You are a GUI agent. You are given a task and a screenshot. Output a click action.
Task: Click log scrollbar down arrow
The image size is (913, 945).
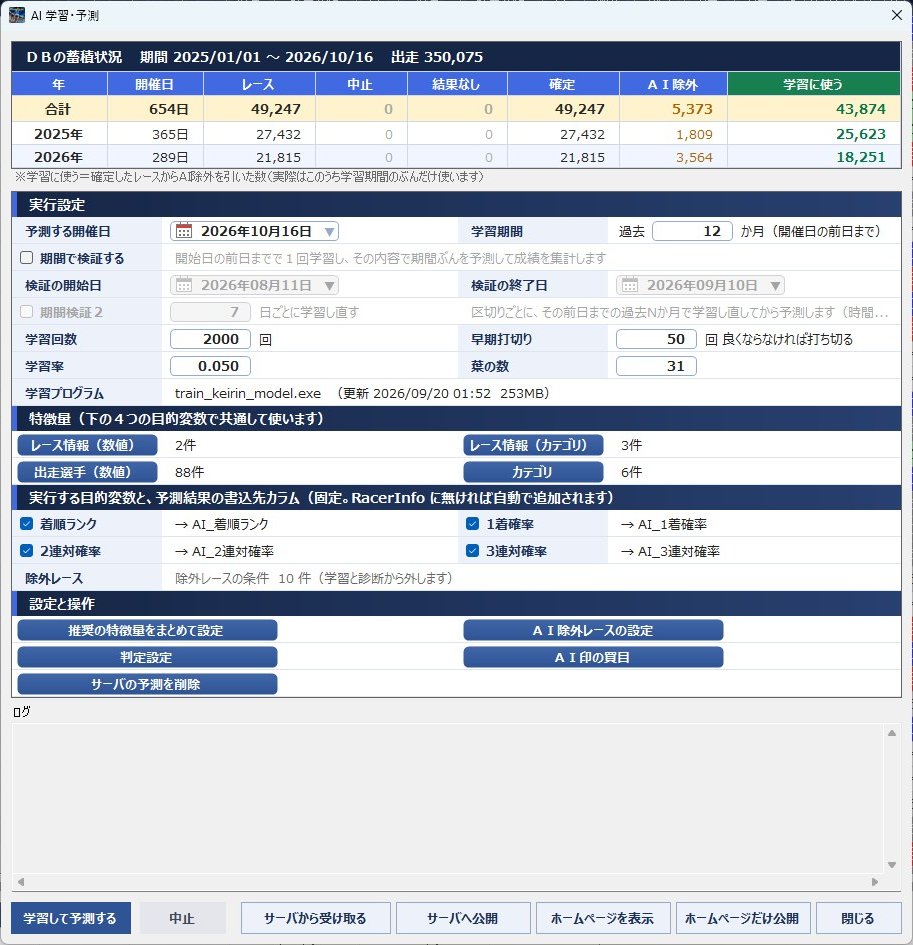click(892, 865)
